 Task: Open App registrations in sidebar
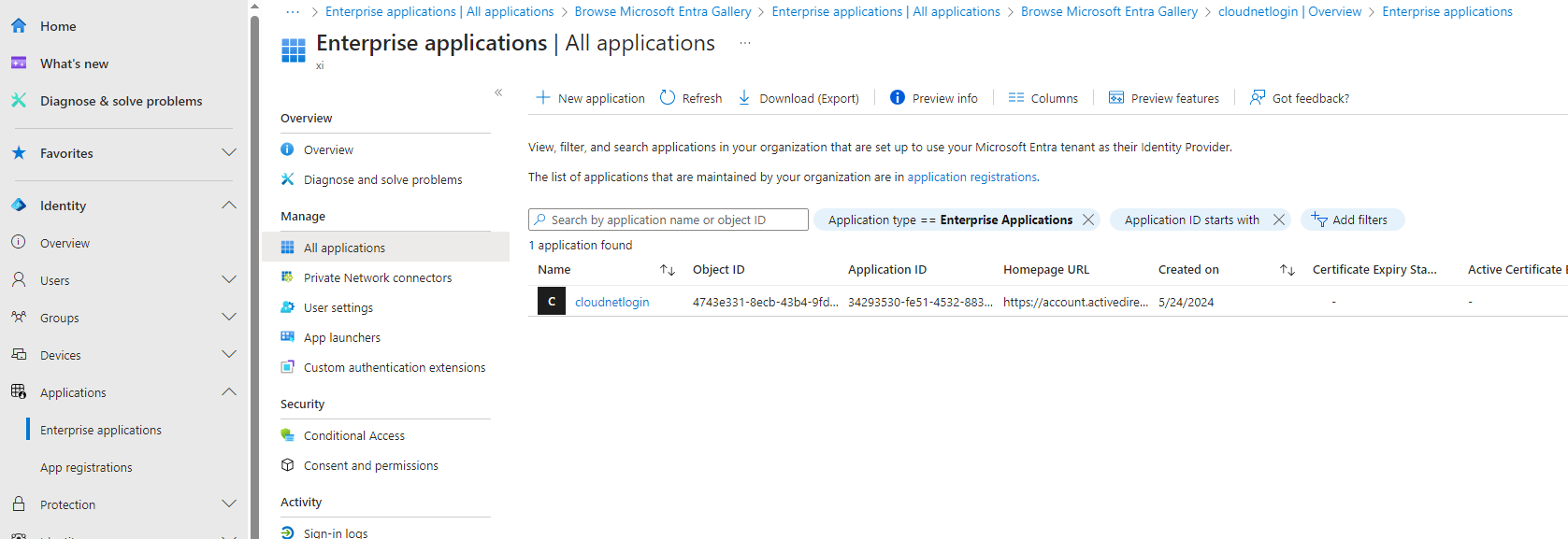click(86, 467)
